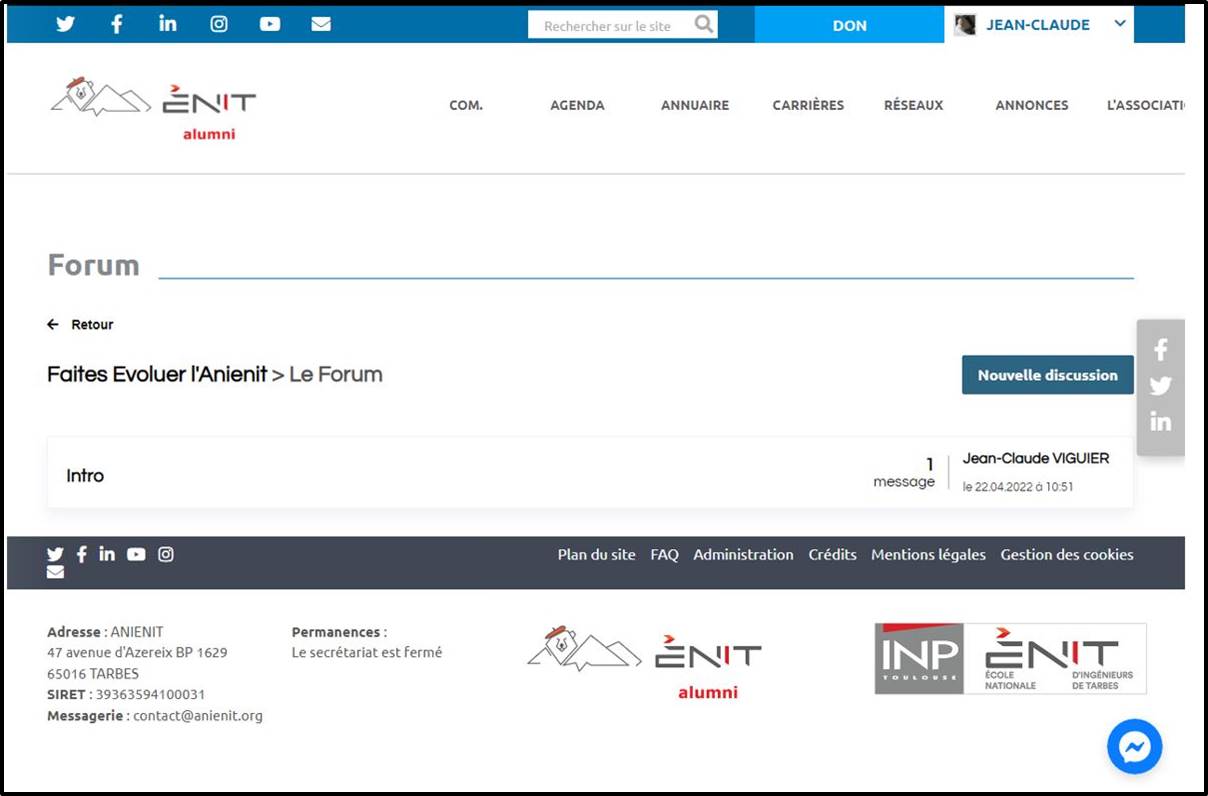
Task: Open the Carrières menu
Action: tap(808, 105)
